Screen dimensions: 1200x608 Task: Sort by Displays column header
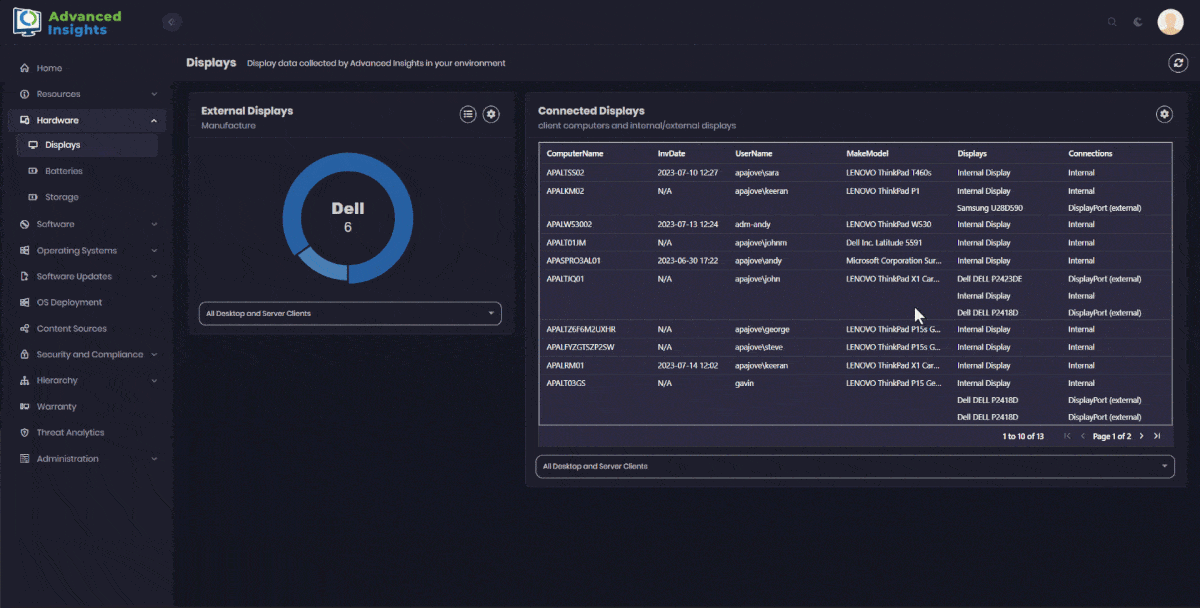pos(972,154)
